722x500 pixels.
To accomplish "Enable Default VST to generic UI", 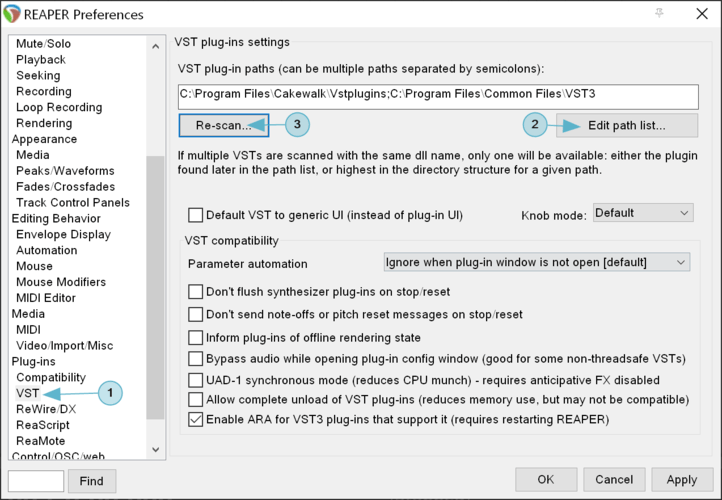I will [x=195, y=215].
